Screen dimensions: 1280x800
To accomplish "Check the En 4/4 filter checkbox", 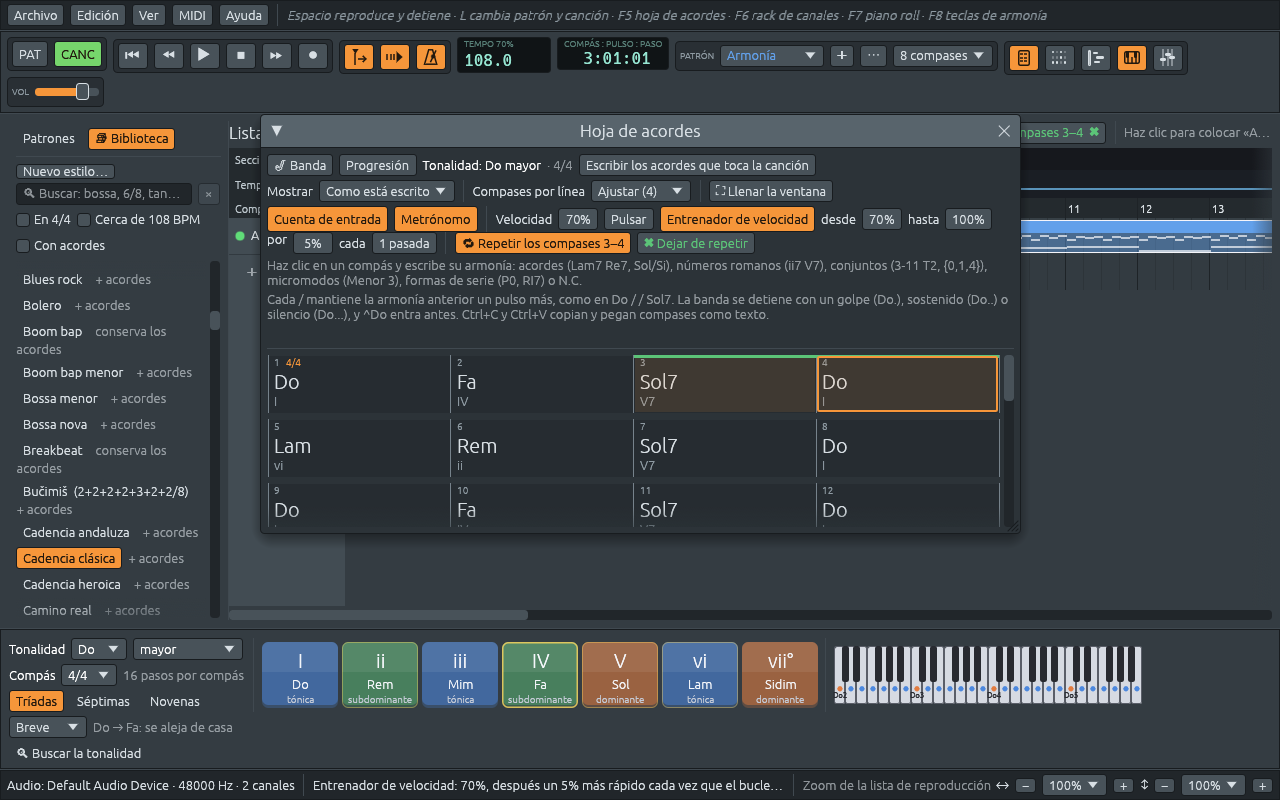I will 23,220.
